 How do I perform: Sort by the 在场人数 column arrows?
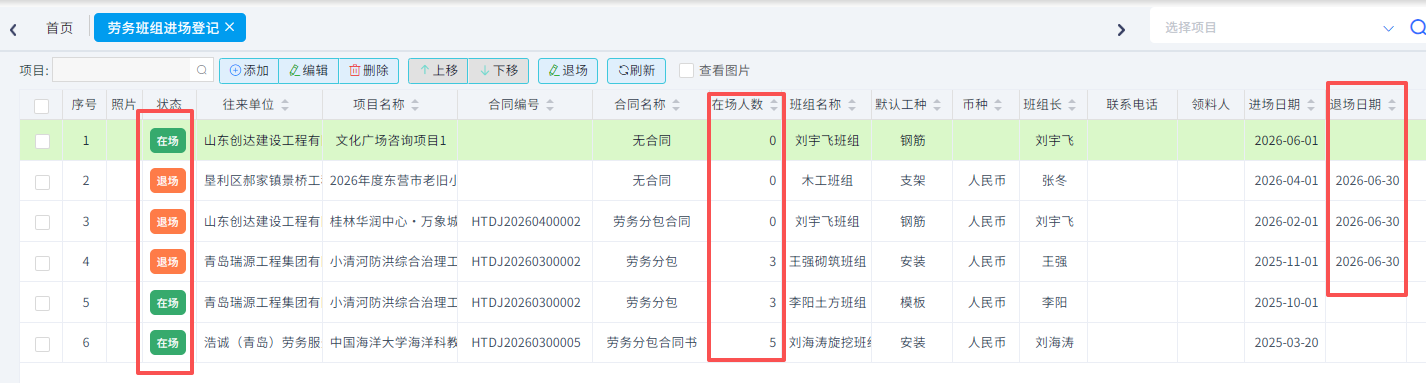(x=773, y=105)
